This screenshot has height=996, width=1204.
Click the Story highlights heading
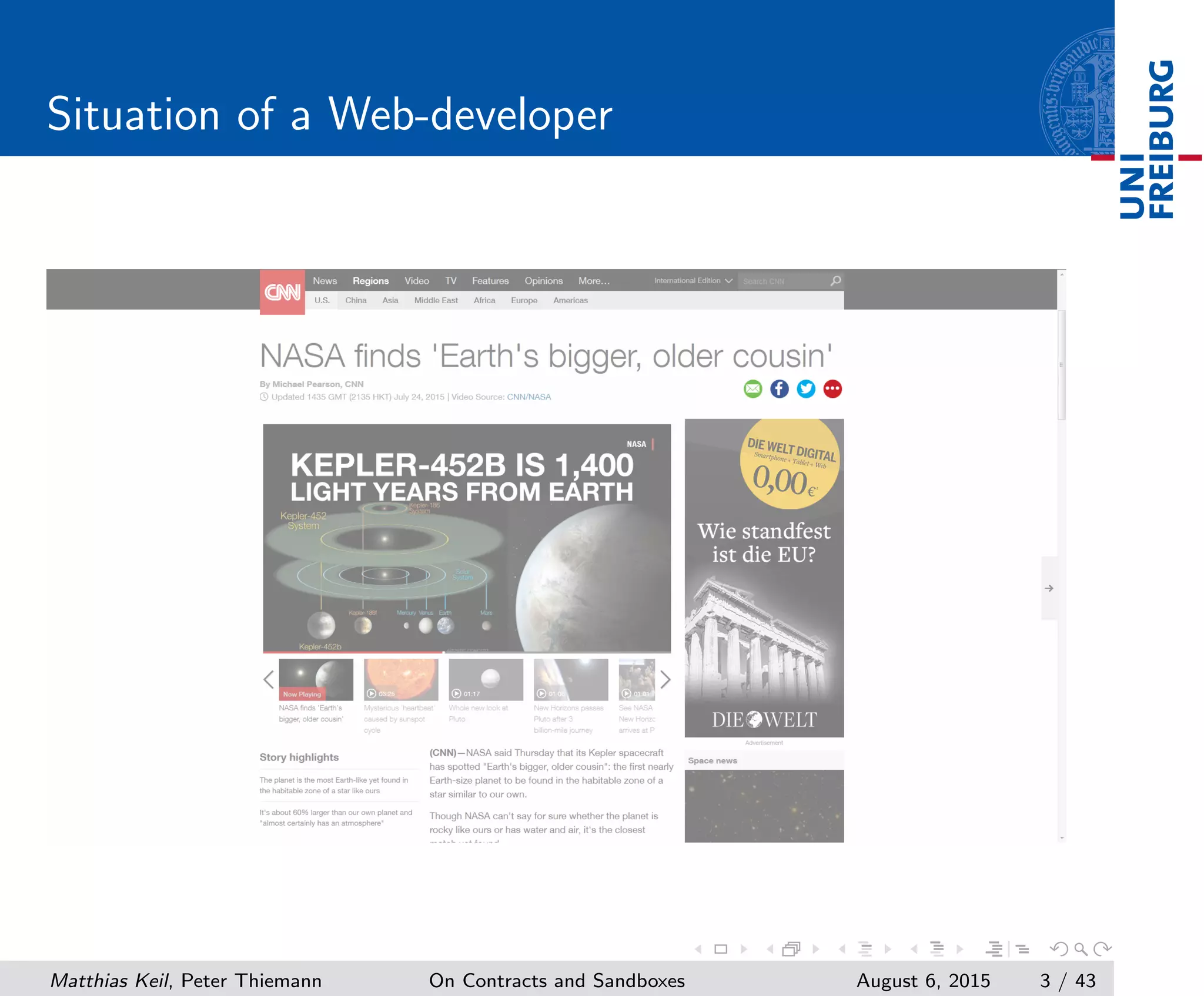pos(299,757)
